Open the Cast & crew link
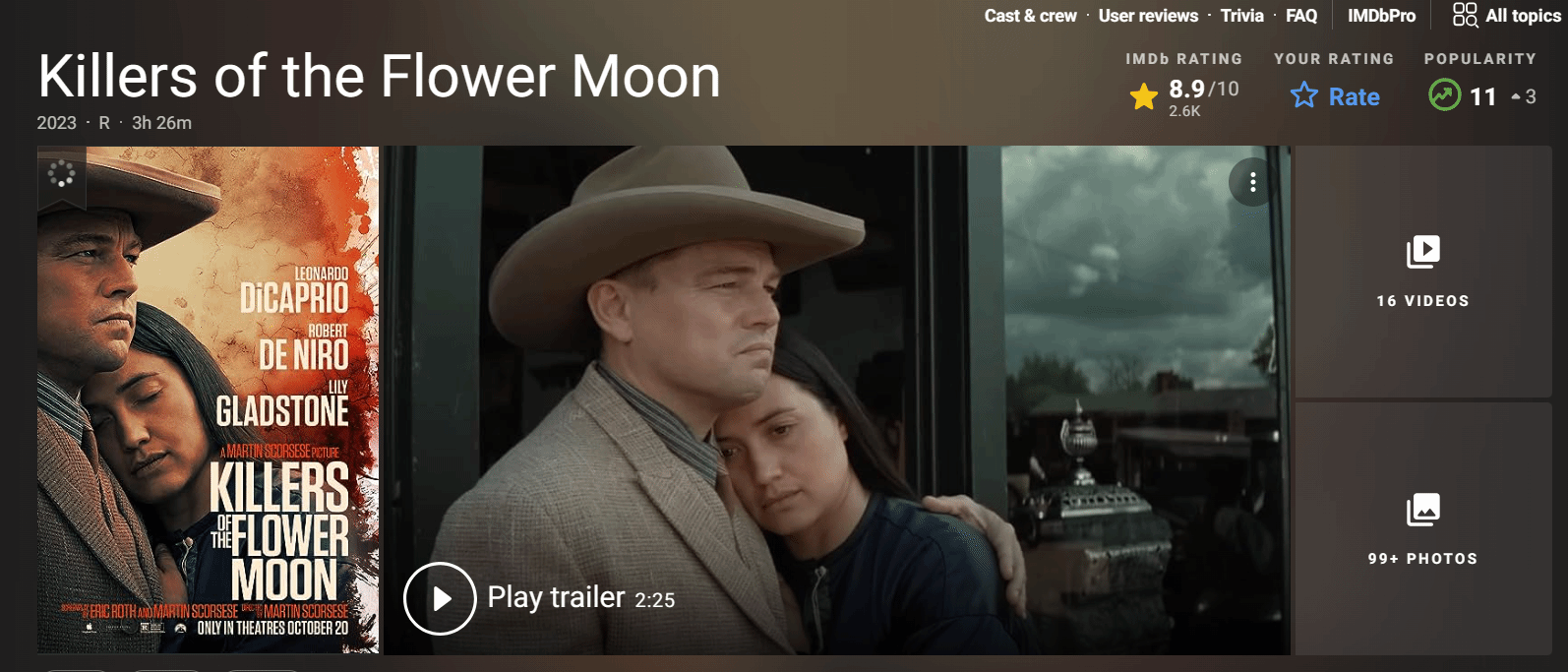Viewport: 1568px width, 672px height. [x=1030, y=16]
